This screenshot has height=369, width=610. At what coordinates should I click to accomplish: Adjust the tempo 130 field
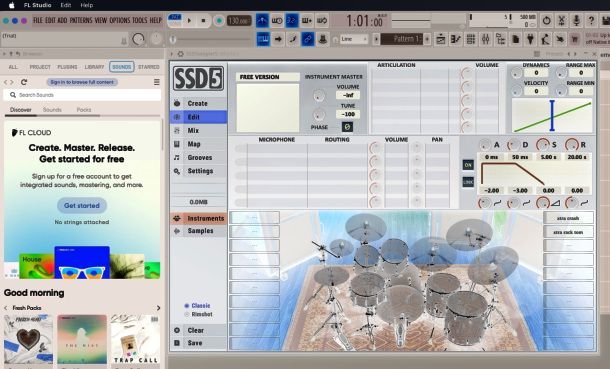tap(239, 21)
